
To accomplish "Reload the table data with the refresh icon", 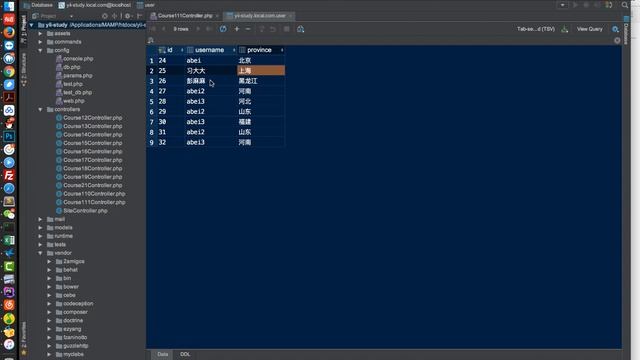I will coord(223,29).
